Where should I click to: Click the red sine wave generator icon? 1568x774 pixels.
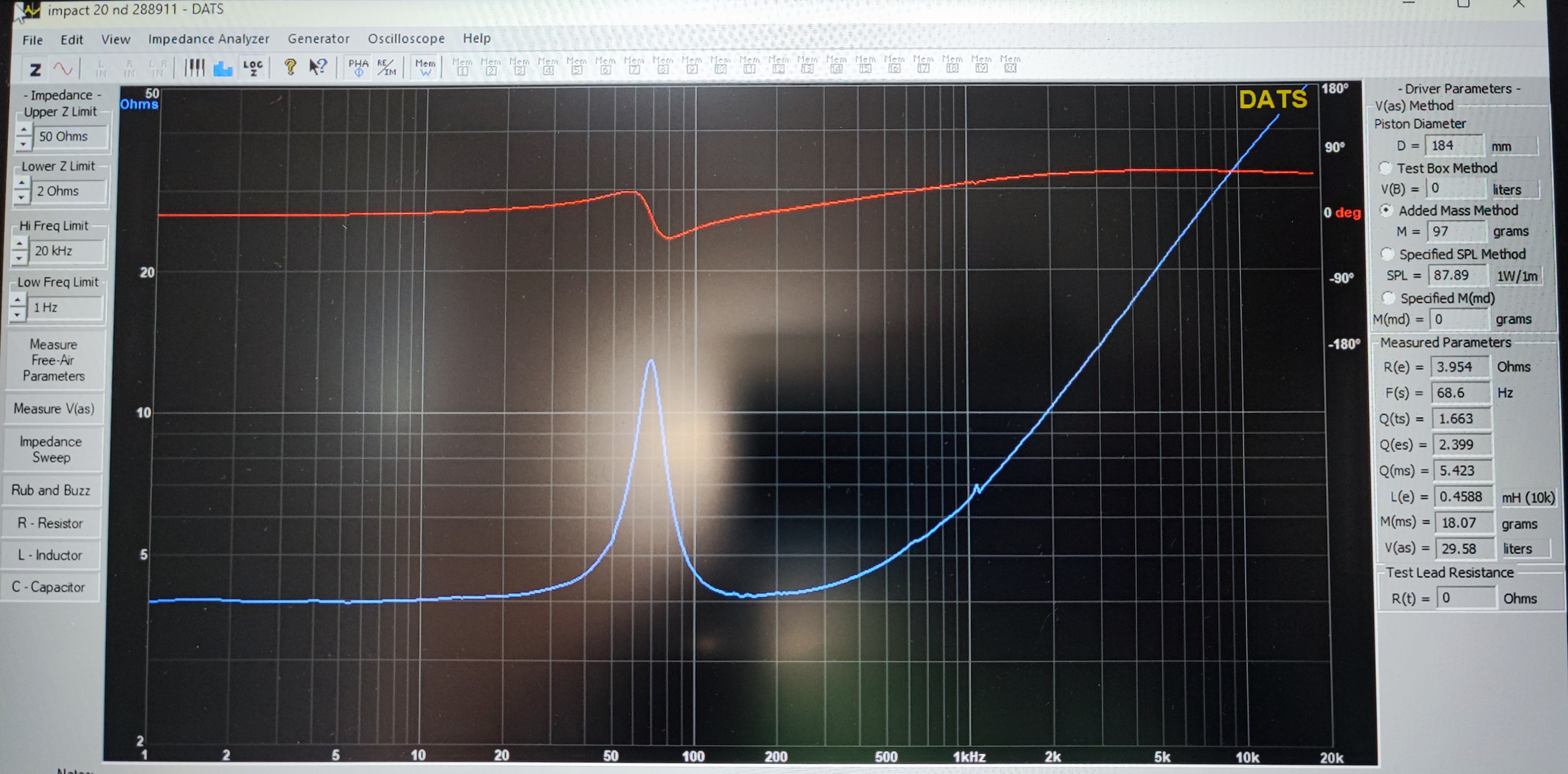click(63, 69)
